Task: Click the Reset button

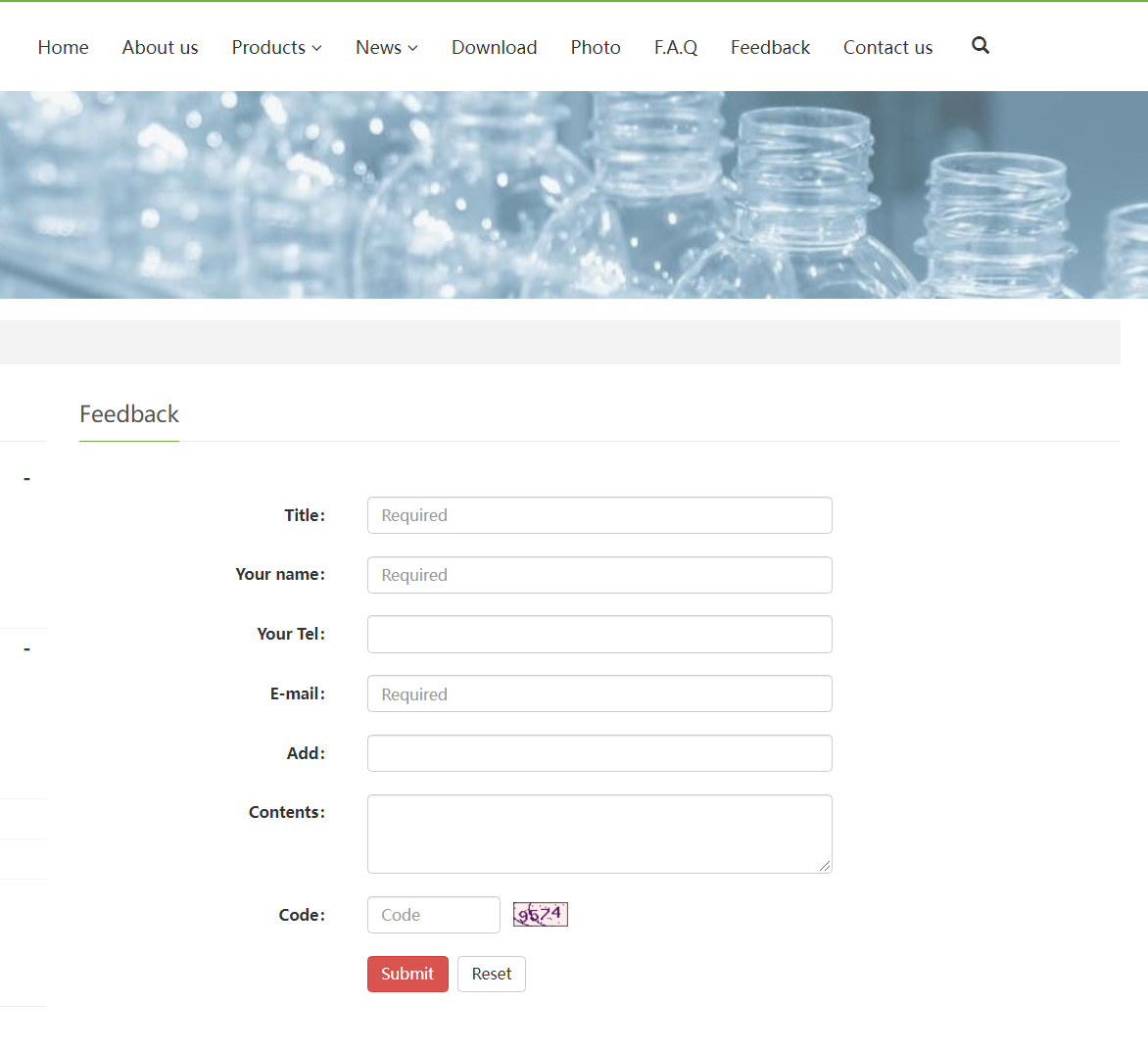Action: pyautogui.click(x=491, y=974)
